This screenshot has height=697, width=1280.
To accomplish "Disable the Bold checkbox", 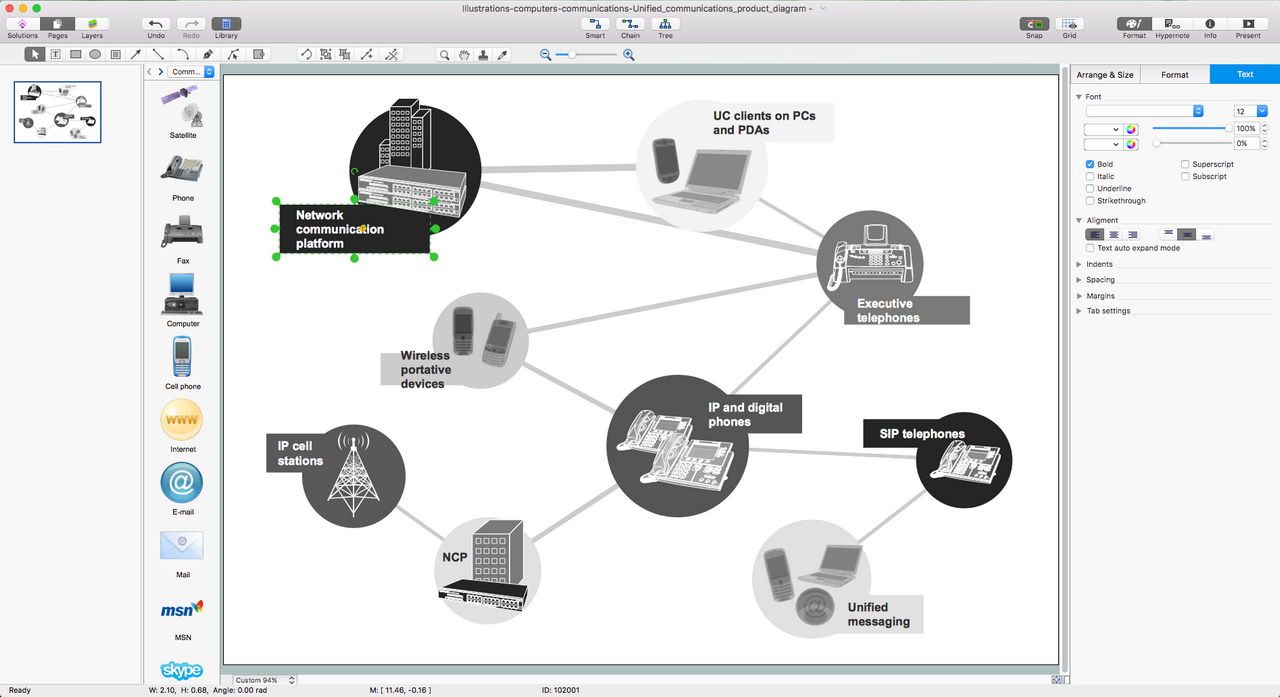I will coord(1090,164).
